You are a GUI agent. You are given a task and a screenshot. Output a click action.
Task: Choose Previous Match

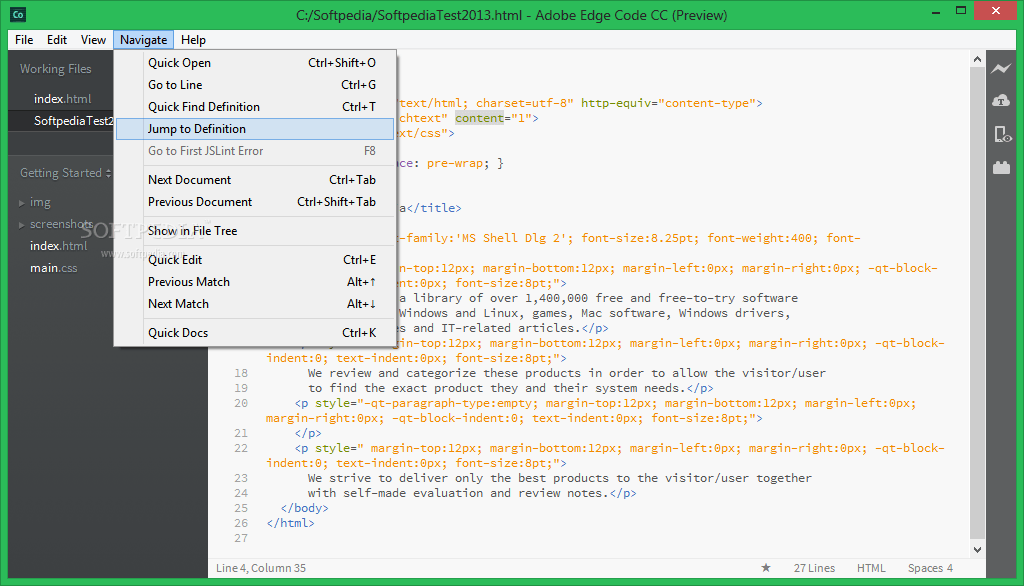255,282
